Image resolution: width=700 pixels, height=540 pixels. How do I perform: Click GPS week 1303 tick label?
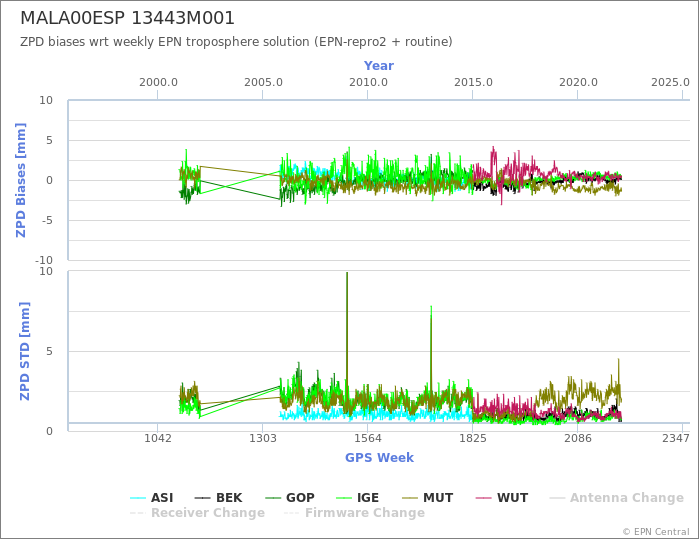(262, 438)
